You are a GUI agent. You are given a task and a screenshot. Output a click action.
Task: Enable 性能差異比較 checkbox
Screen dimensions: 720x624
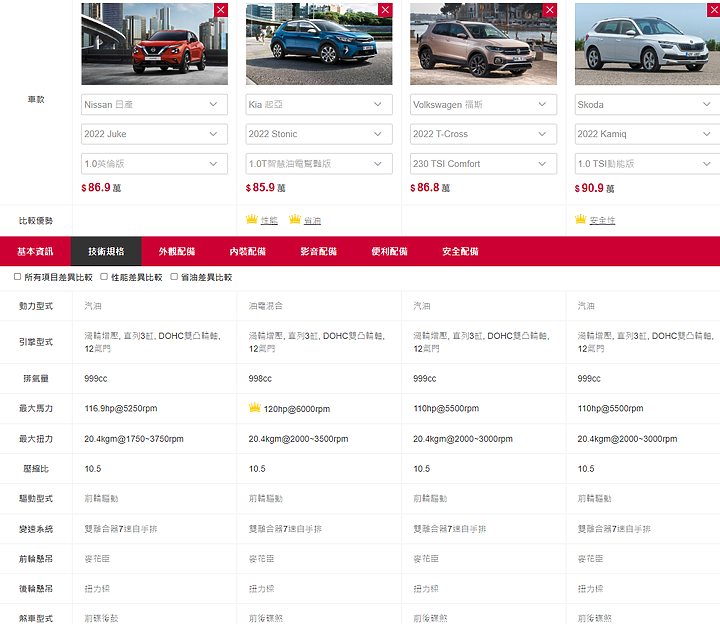coord(104,277)
